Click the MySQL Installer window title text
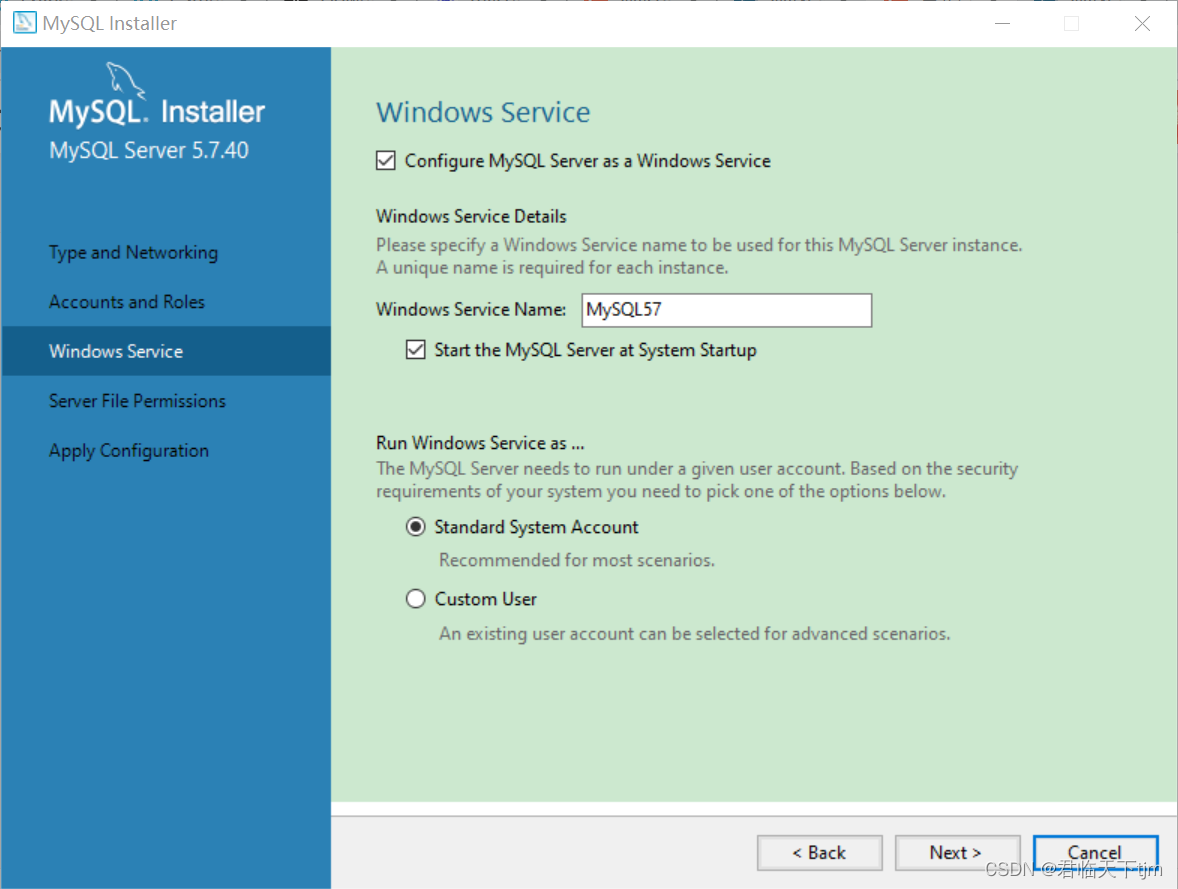The width and height of the screenshot is (1178, 889). pos(110,23)
